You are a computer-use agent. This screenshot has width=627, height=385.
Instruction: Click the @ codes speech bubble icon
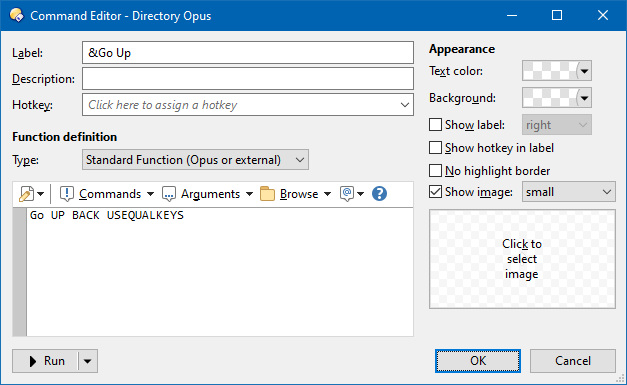point(347,194)
